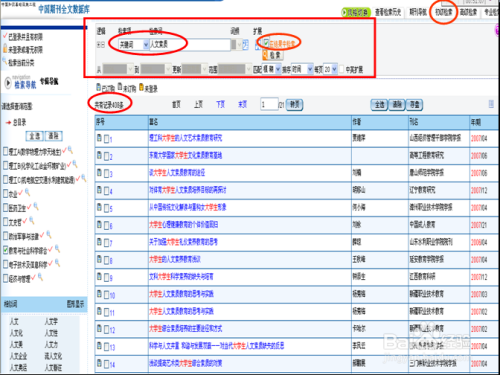Click the 风格切换 green tab
The image size is (500, 375).
point(356,12)
